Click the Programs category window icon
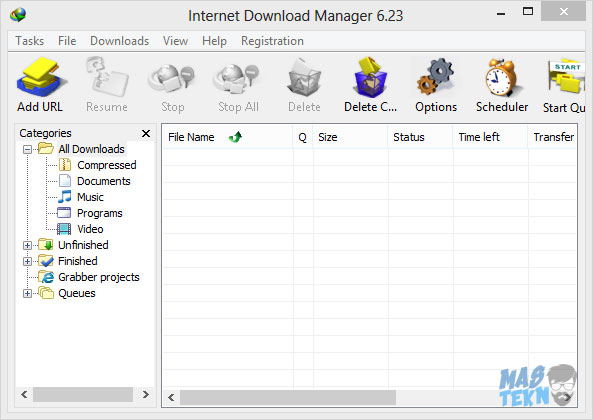593x420 pixels. tap(64, 213)
